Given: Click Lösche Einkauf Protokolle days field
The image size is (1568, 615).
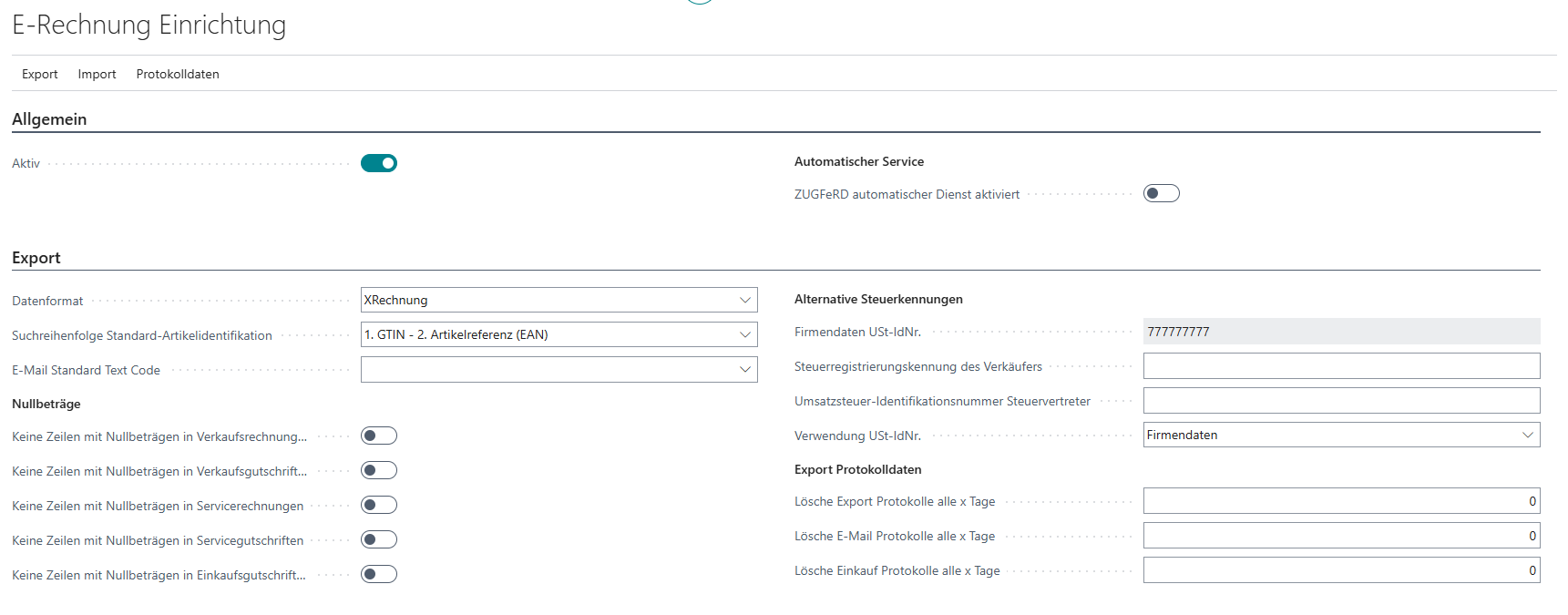Looking at the screenshot, I should coord(1341,570).
